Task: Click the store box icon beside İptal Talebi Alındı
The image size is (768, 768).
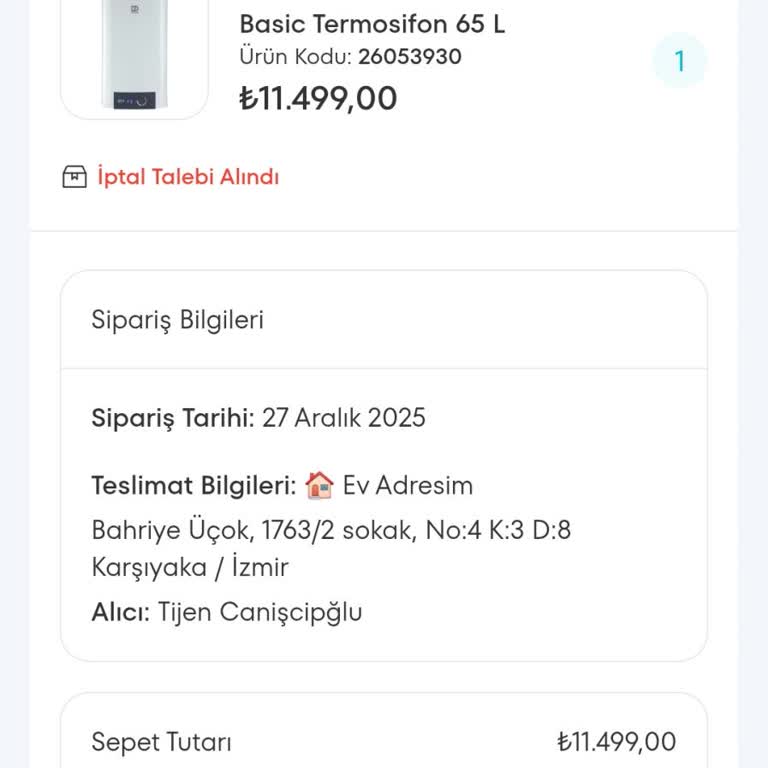Action: coord(75,177)
